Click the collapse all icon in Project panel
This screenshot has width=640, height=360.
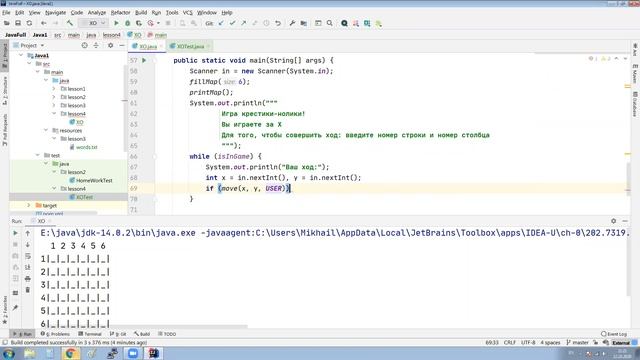(96, 45)
